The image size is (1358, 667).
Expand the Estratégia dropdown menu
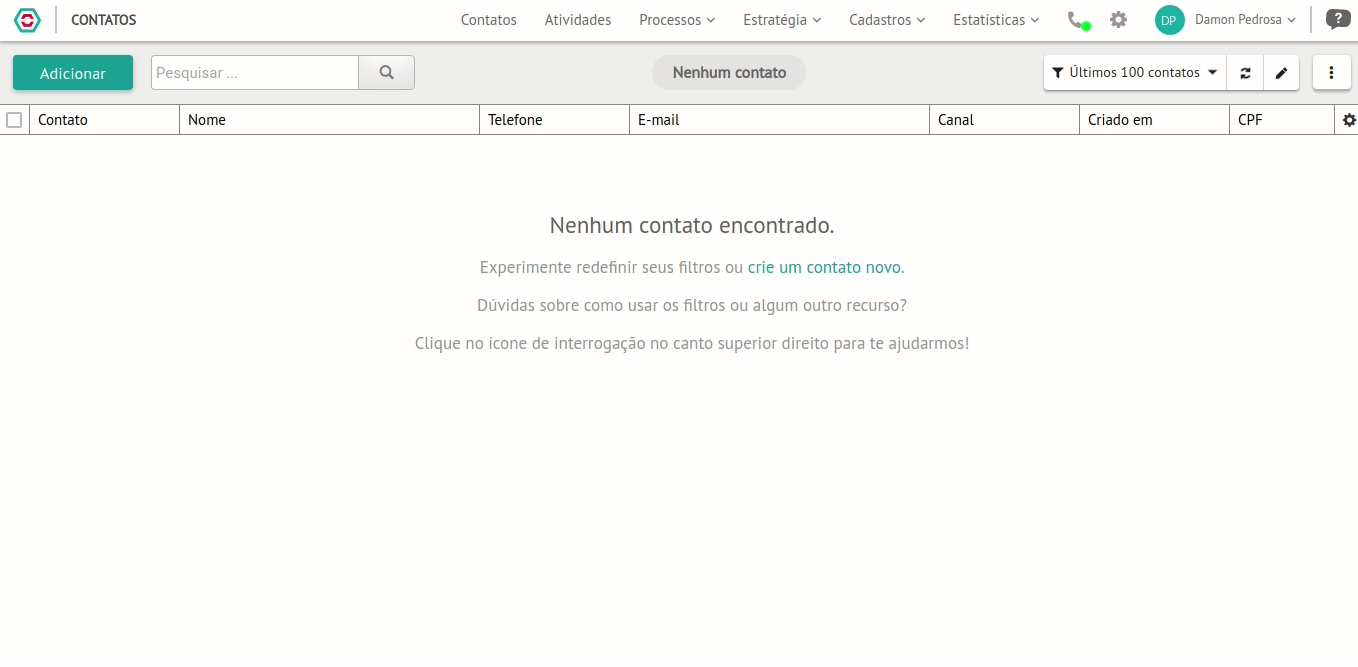[x=782, y=20]
